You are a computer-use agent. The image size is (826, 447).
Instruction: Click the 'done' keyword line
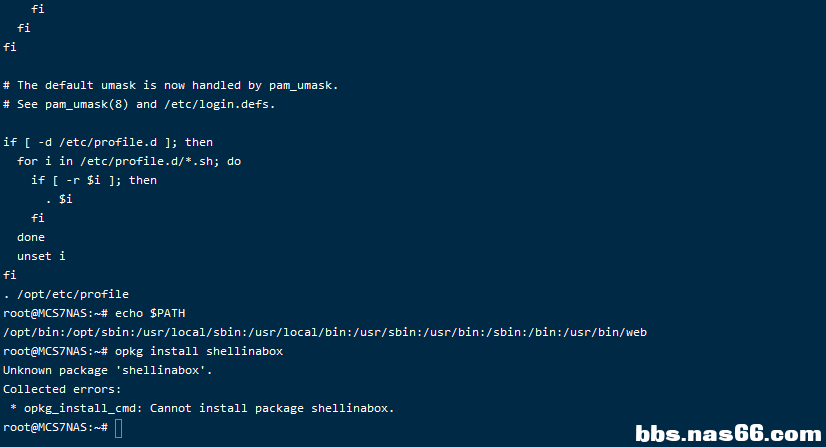[x=31, y=237]
